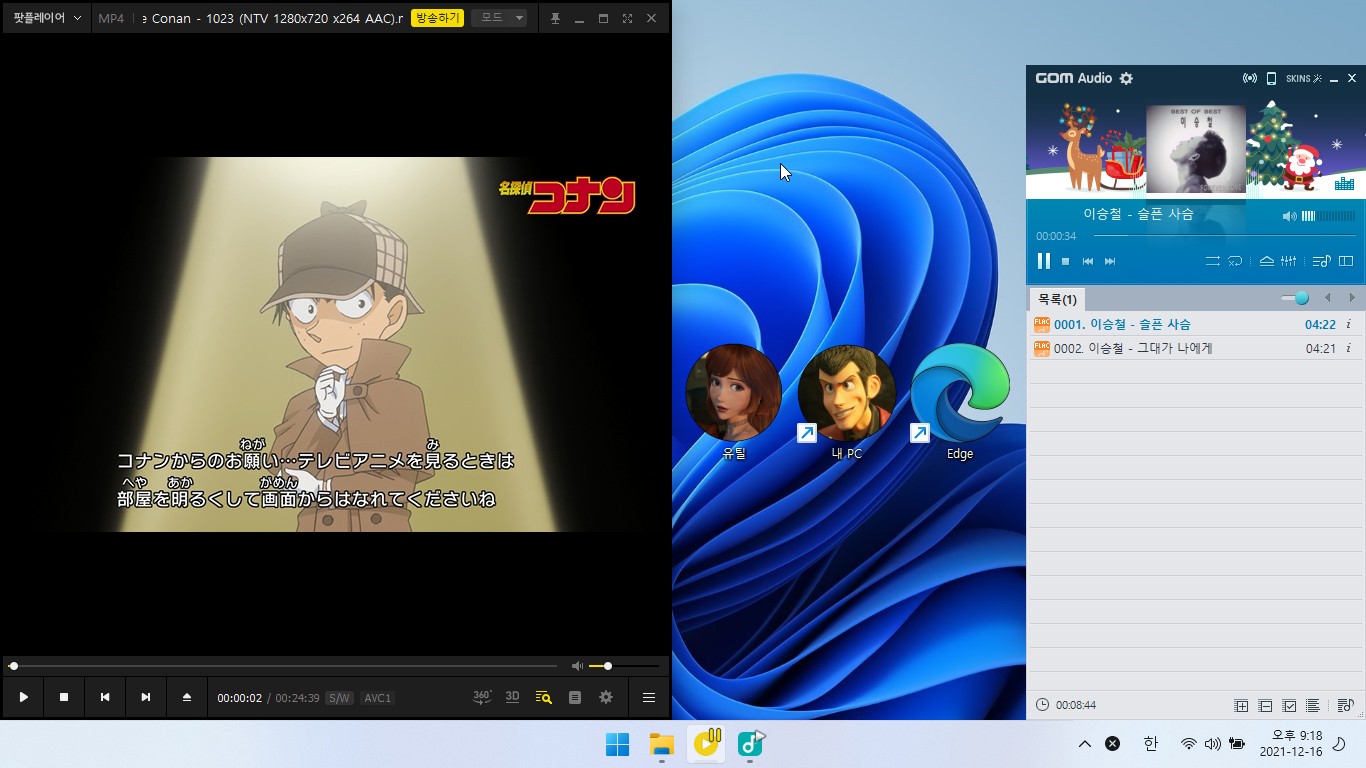The width and height of the screenshot is (1366, 768).
Task: Go to next track in GOM Audio
Action: pyautogui.click(x=1110, y=261)
